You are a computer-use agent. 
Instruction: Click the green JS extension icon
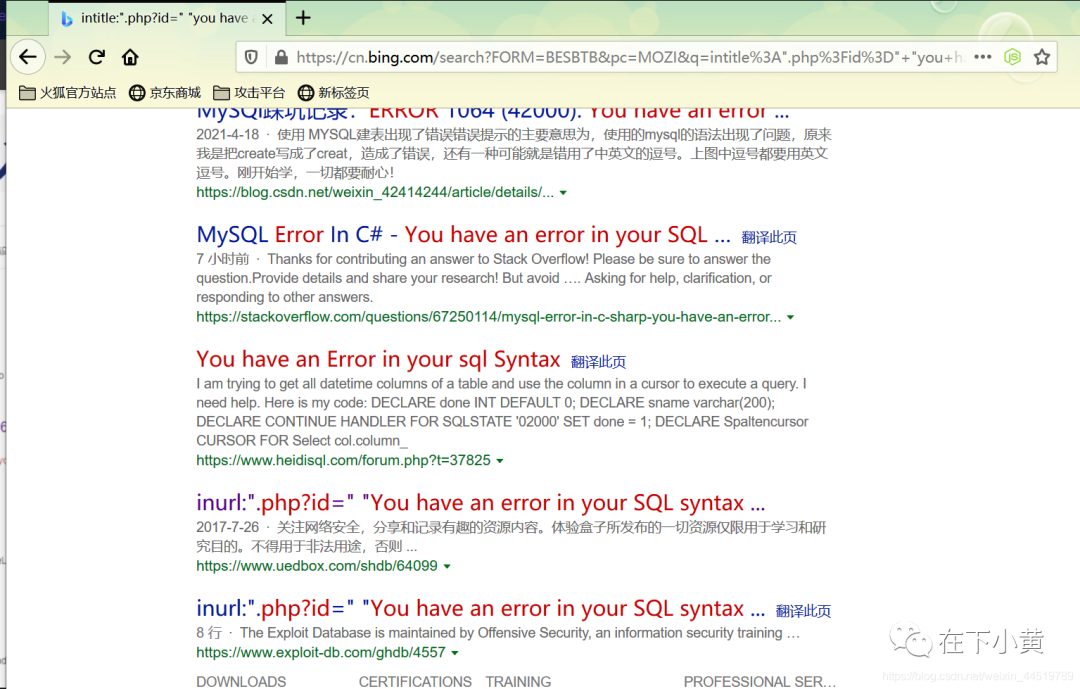pyautogui.click(x=1012, y=57)
